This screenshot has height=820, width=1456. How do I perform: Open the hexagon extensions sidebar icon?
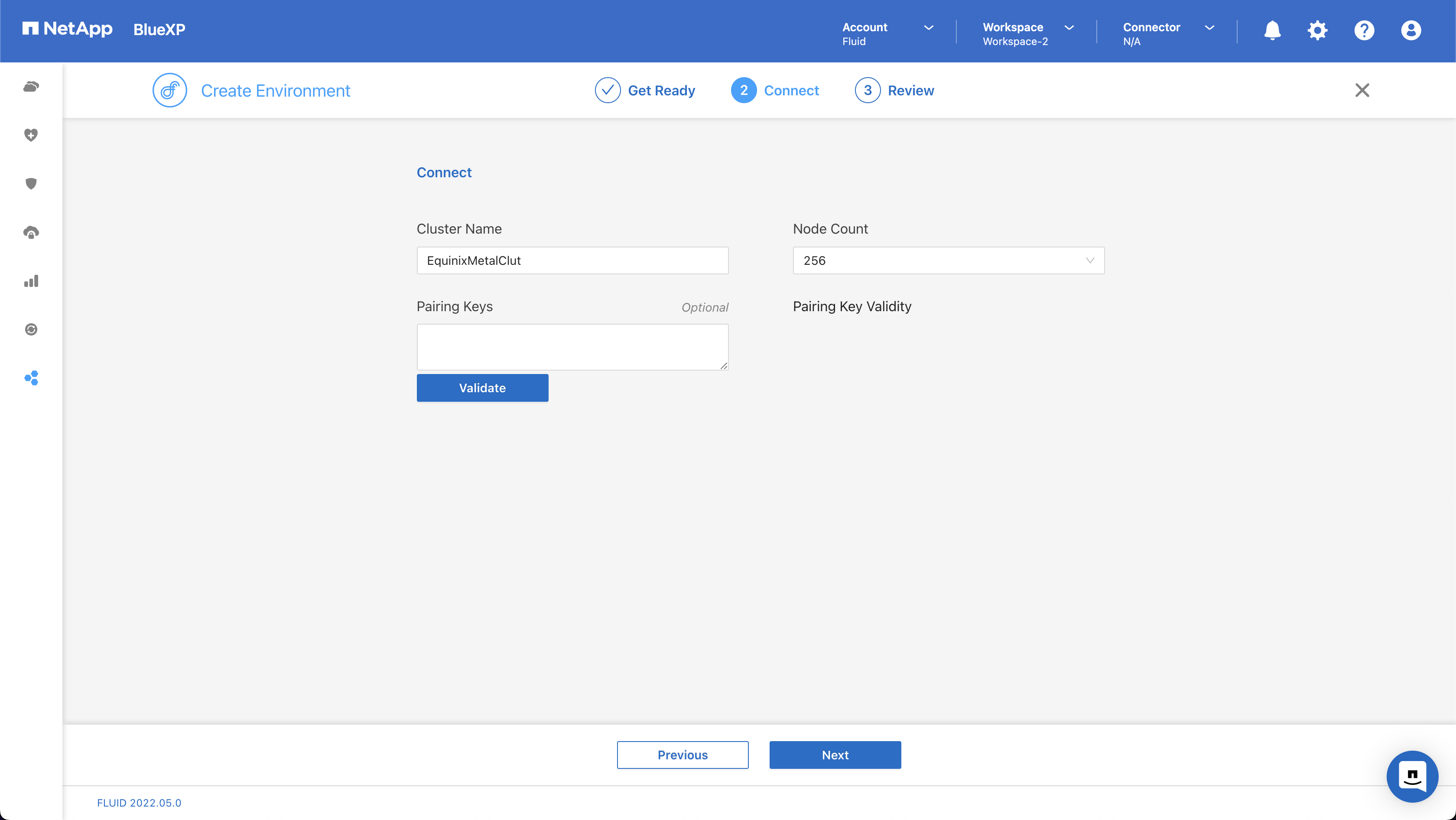[x=31, y=378]
